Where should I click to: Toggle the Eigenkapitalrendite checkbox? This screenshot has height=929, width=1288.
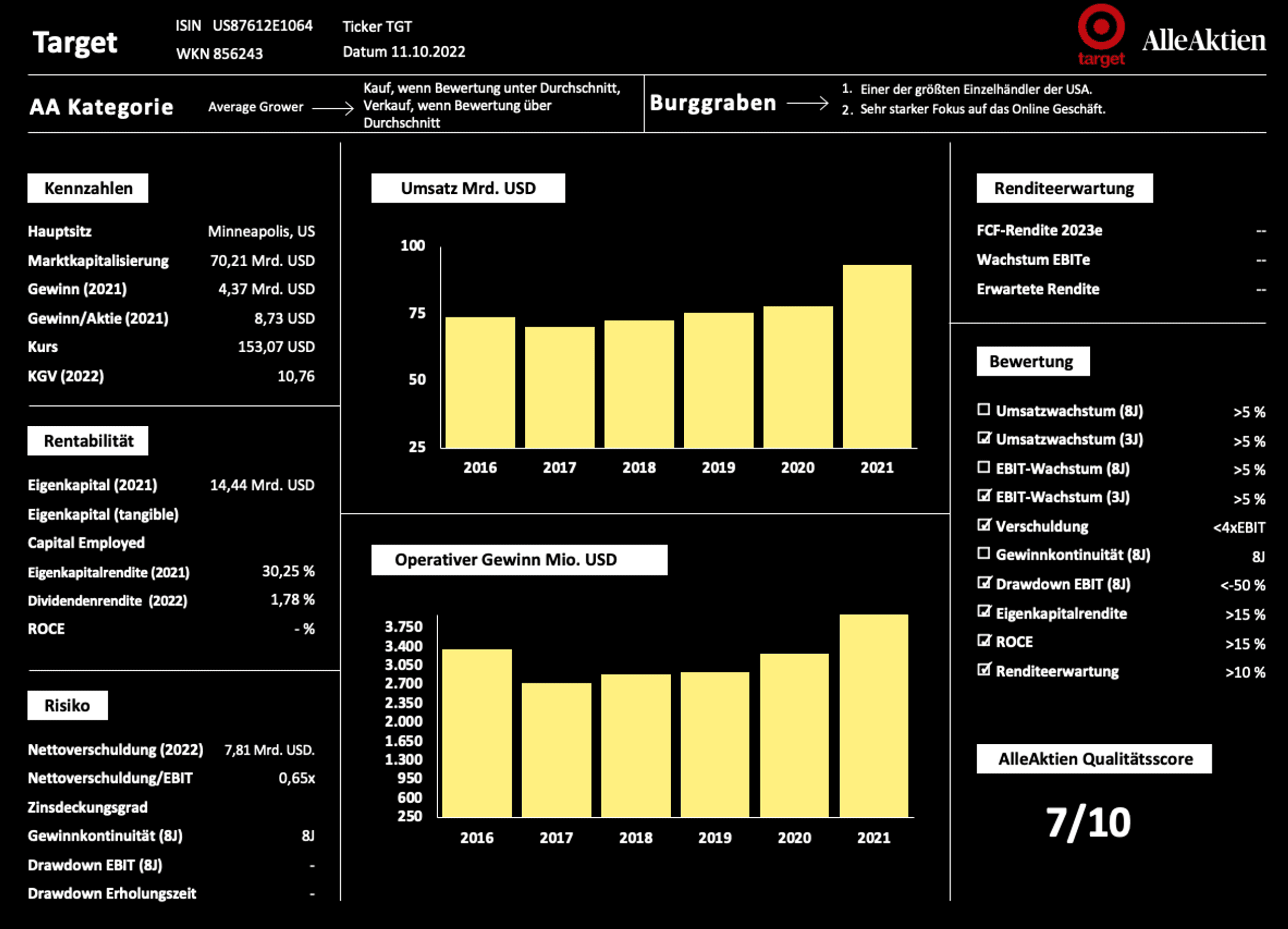(x=984, y=612)
